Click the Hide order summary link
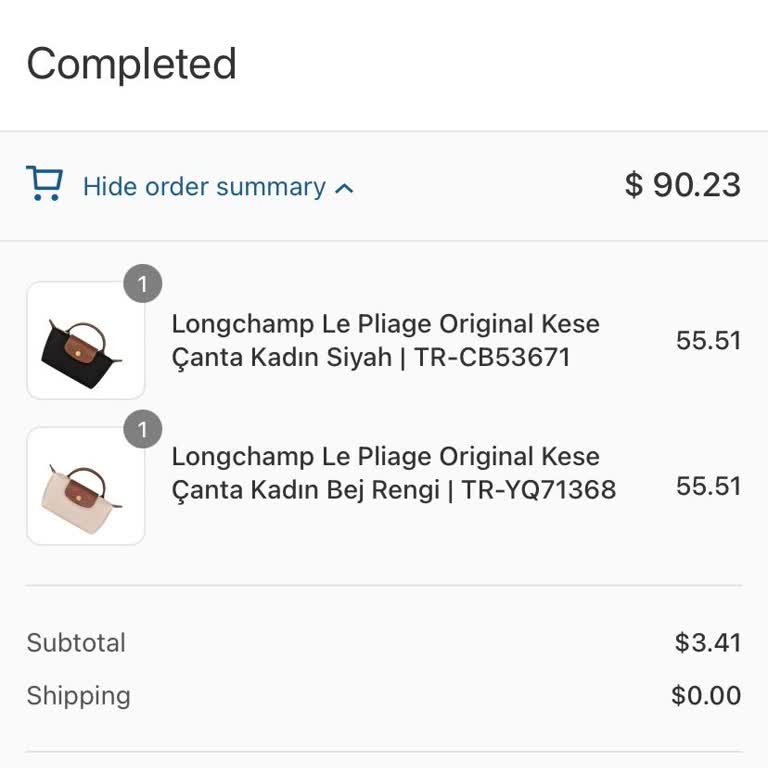768x768 pixels. pos(204,187)
